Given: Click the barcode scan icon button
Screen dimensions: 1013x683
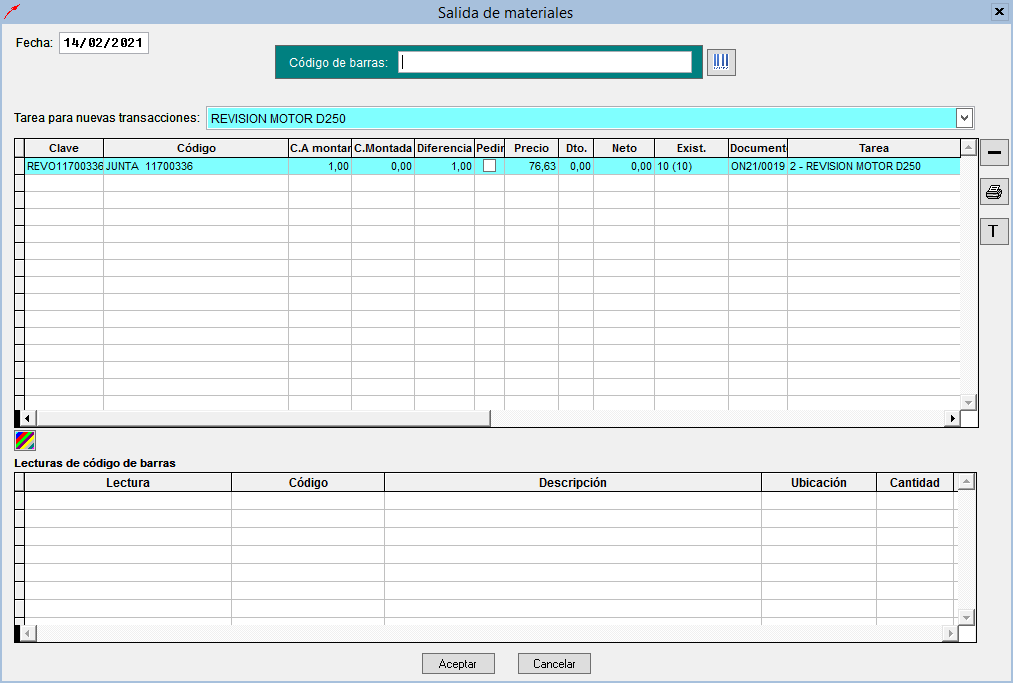Looking at the screenshot, I should tap(721, 62).
